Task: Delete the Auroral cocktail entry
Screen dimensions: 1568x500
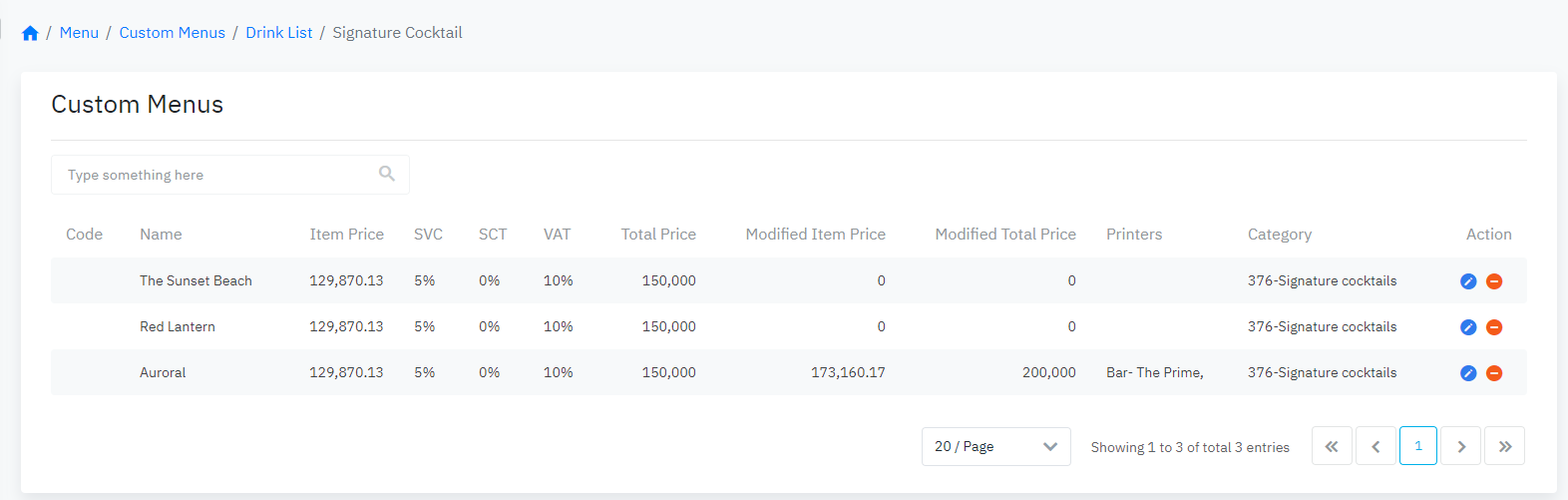Action: pyautogui.click(x=1494, y=373)
